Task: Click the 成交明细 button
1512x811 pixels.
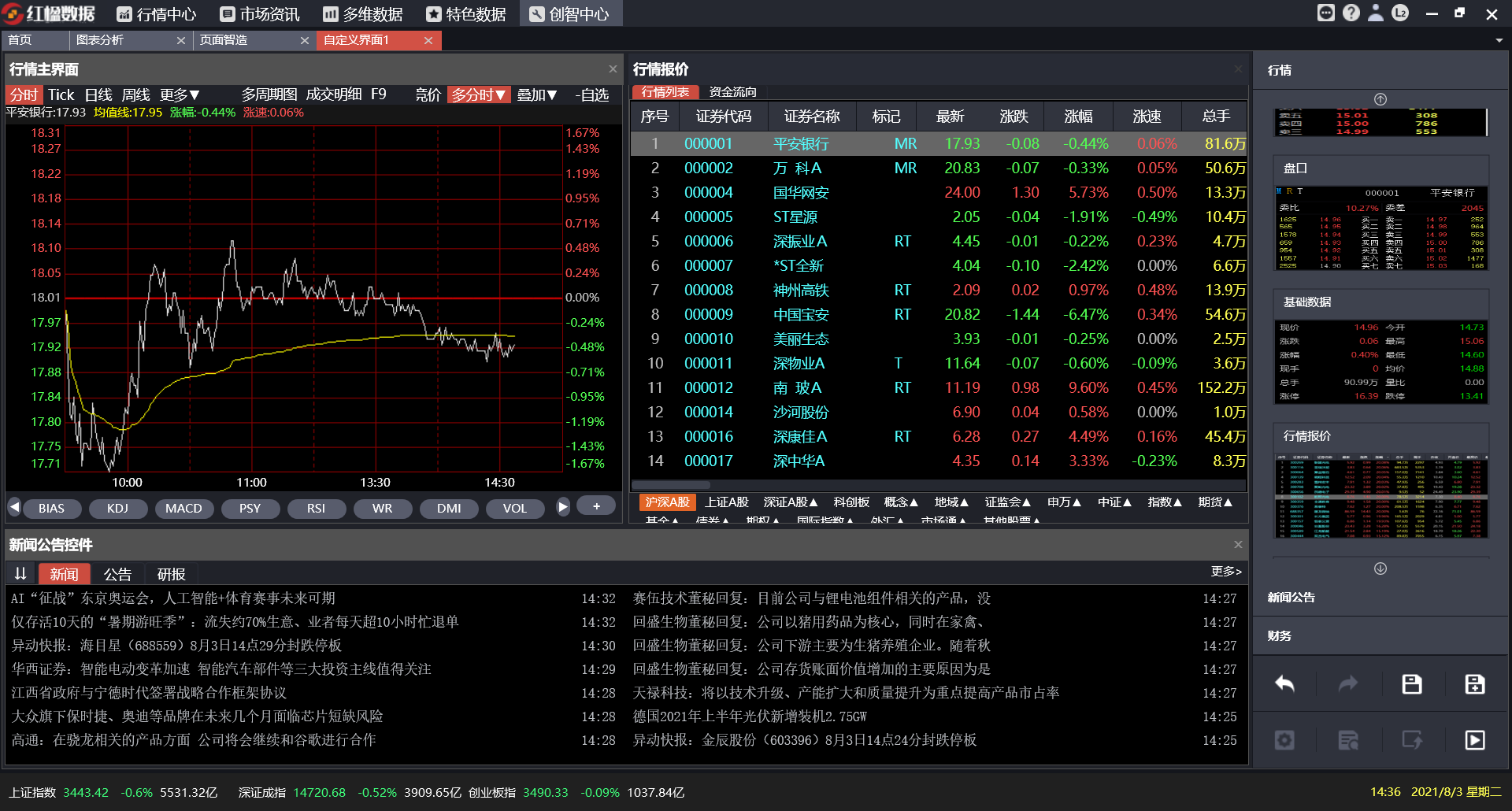Action: (x=334, y=94)
